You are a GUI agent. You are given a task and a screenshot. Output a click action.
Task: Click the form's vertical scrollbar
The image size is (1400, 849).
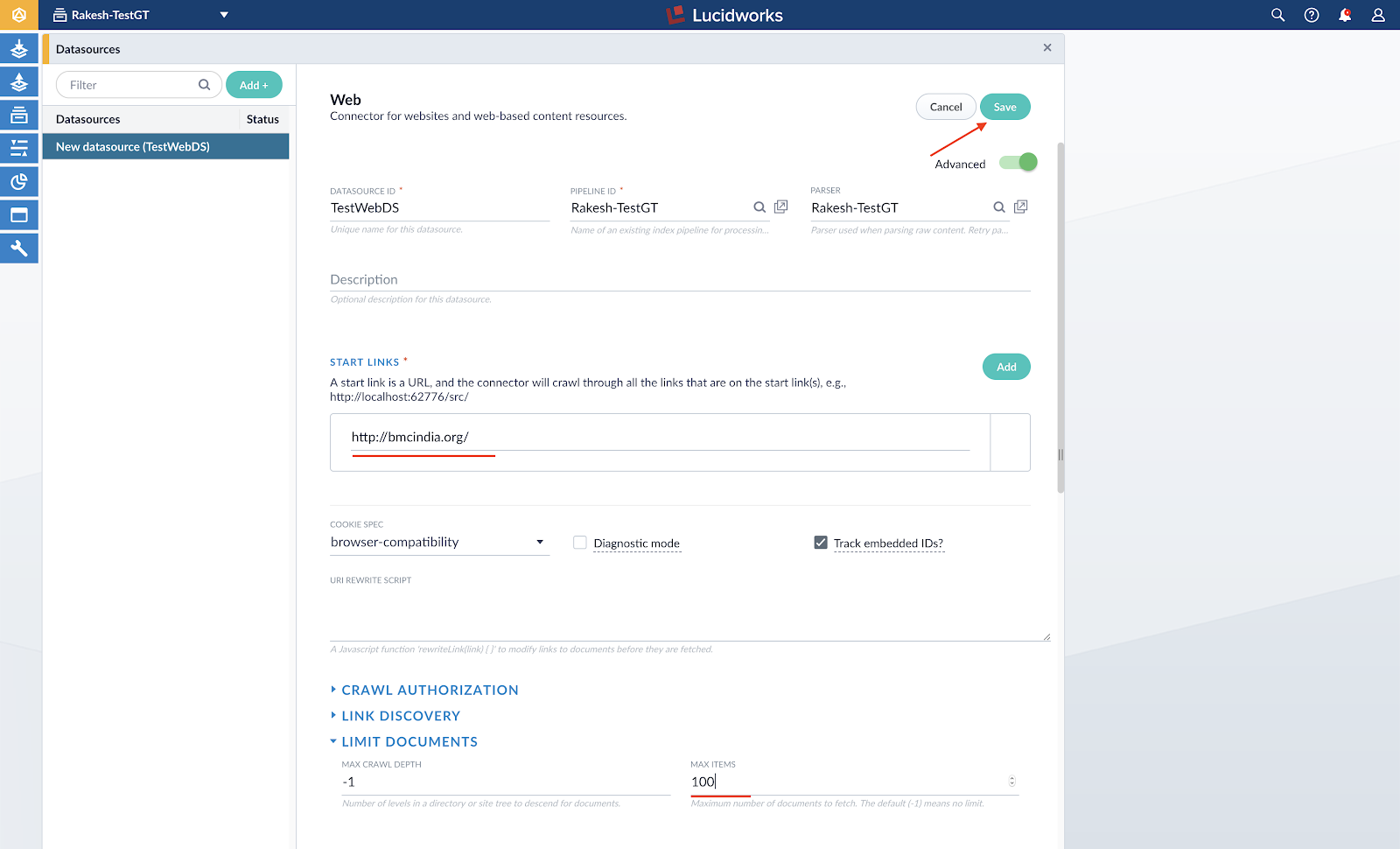tap(1060, 317)
